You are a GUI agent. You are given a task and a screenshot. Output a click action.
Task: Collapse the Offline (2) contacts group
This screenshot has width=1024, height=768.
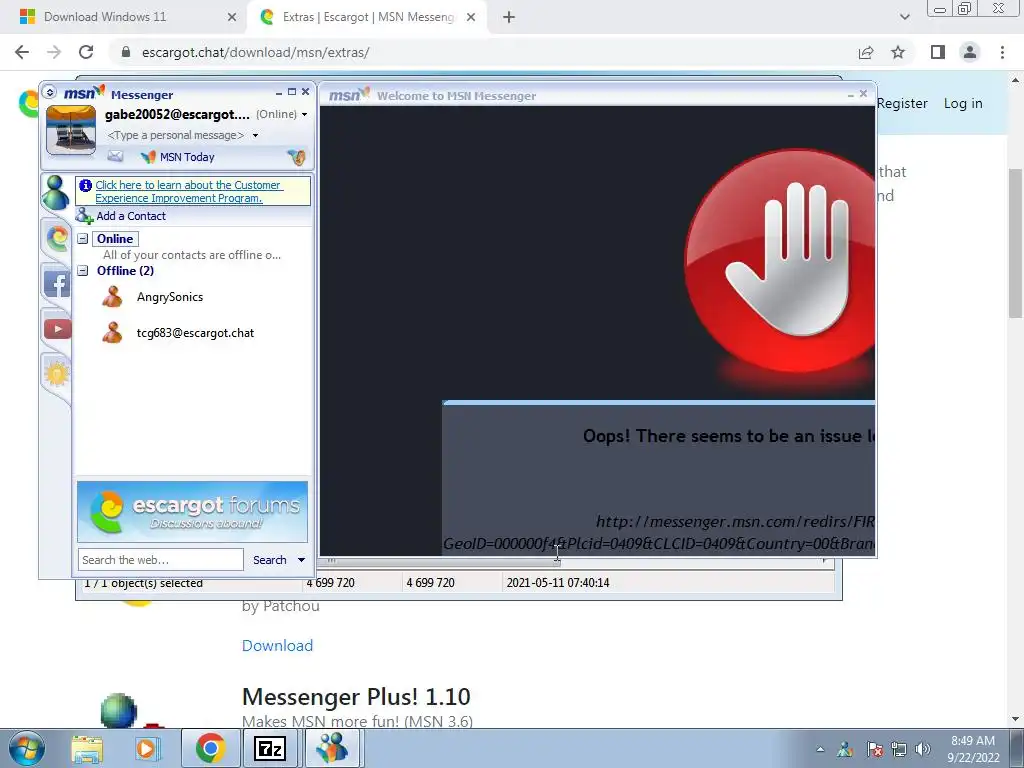click(x=83, y=270)
